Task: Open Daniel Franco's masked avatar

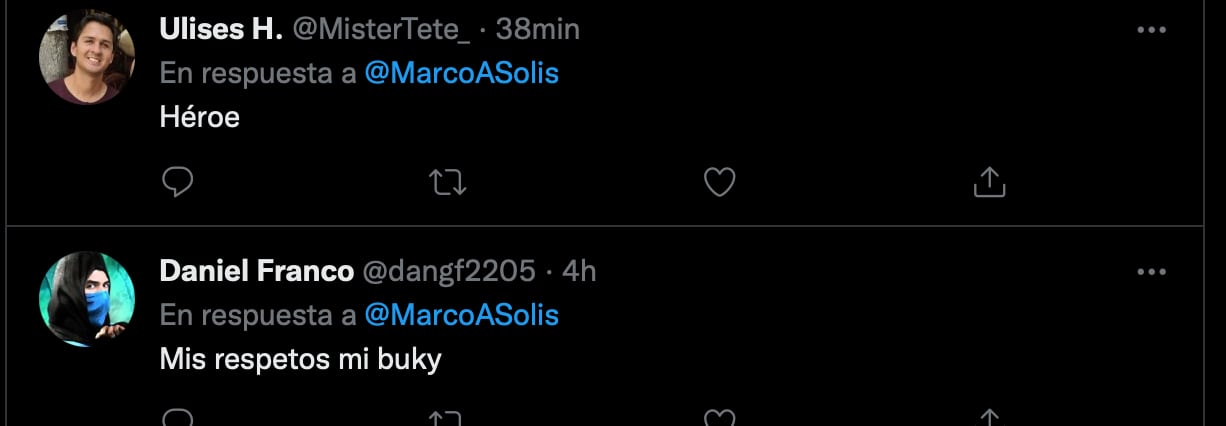Action: click(x=87, y=299)
